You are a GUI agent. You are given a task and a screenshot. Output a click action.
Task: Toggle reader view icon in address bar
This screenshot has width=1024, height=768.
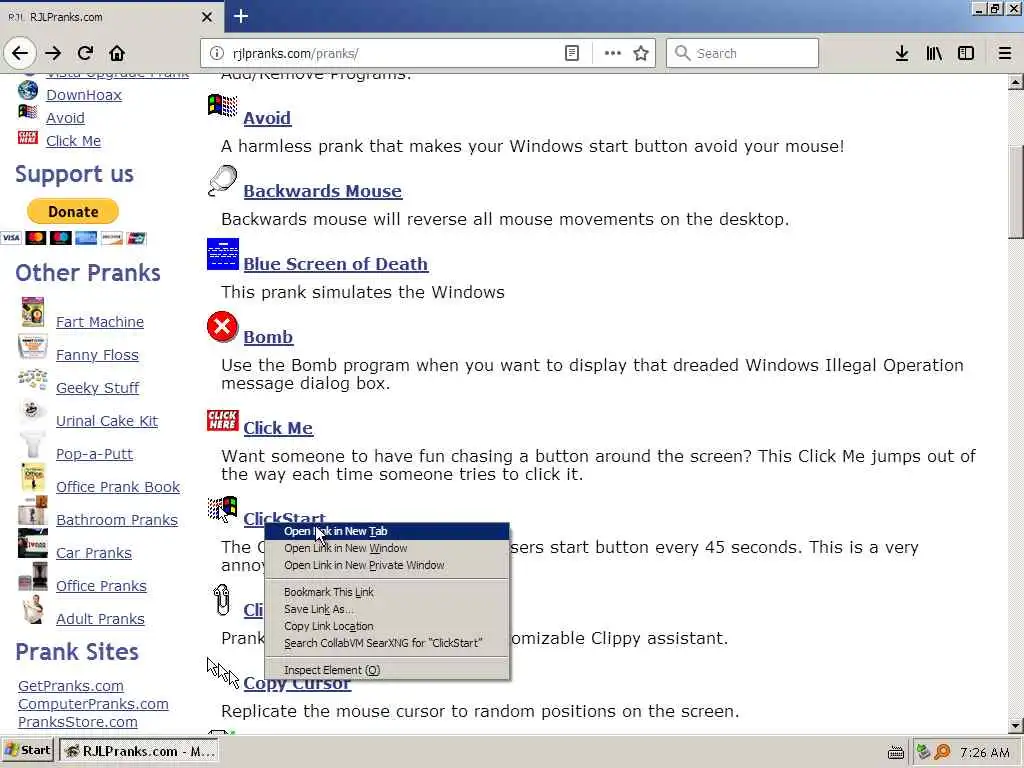click(x=571, y=53)
